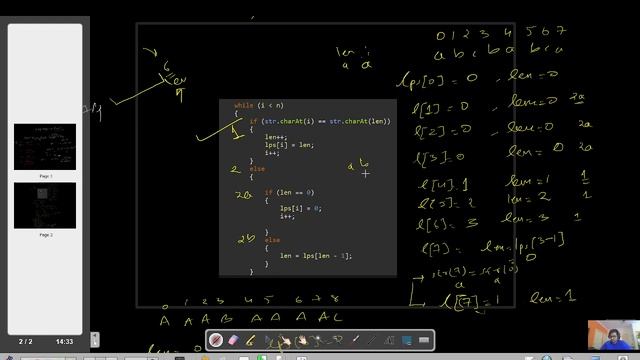This screenshot has height=360, width=640.
Task: Open Page 2 thumbnail in sidebar
Action: 45,205
